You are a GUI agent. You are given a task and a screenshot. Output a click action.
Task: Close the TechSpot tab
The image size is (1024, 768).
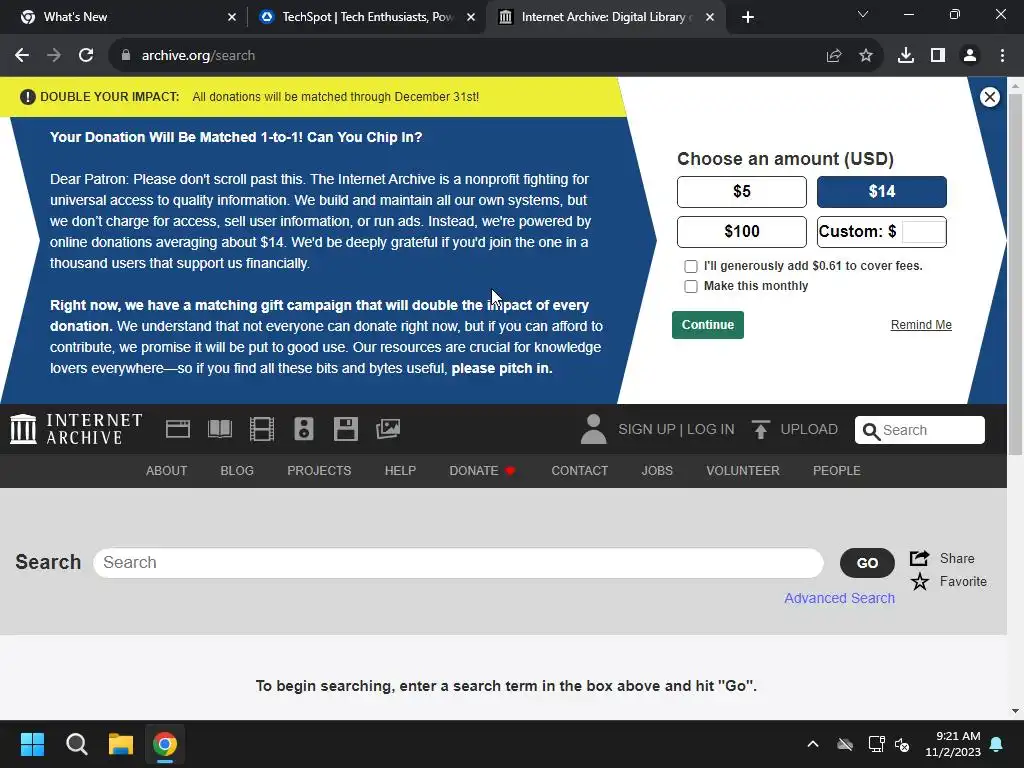pyautogui.click(x=471, y=17)
